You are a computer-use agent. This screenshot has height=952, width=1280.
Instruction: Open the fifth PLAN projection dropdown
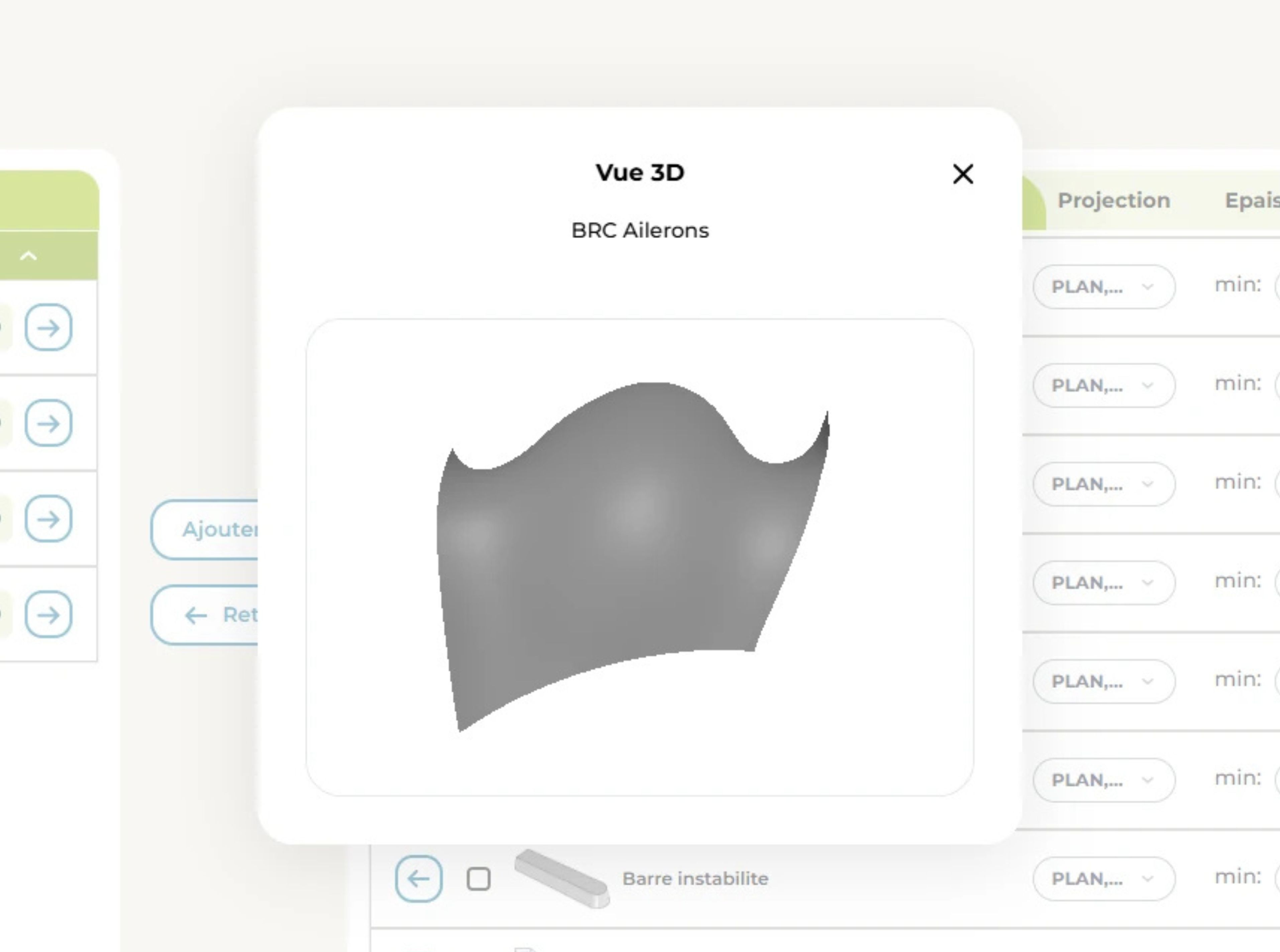1103,681
